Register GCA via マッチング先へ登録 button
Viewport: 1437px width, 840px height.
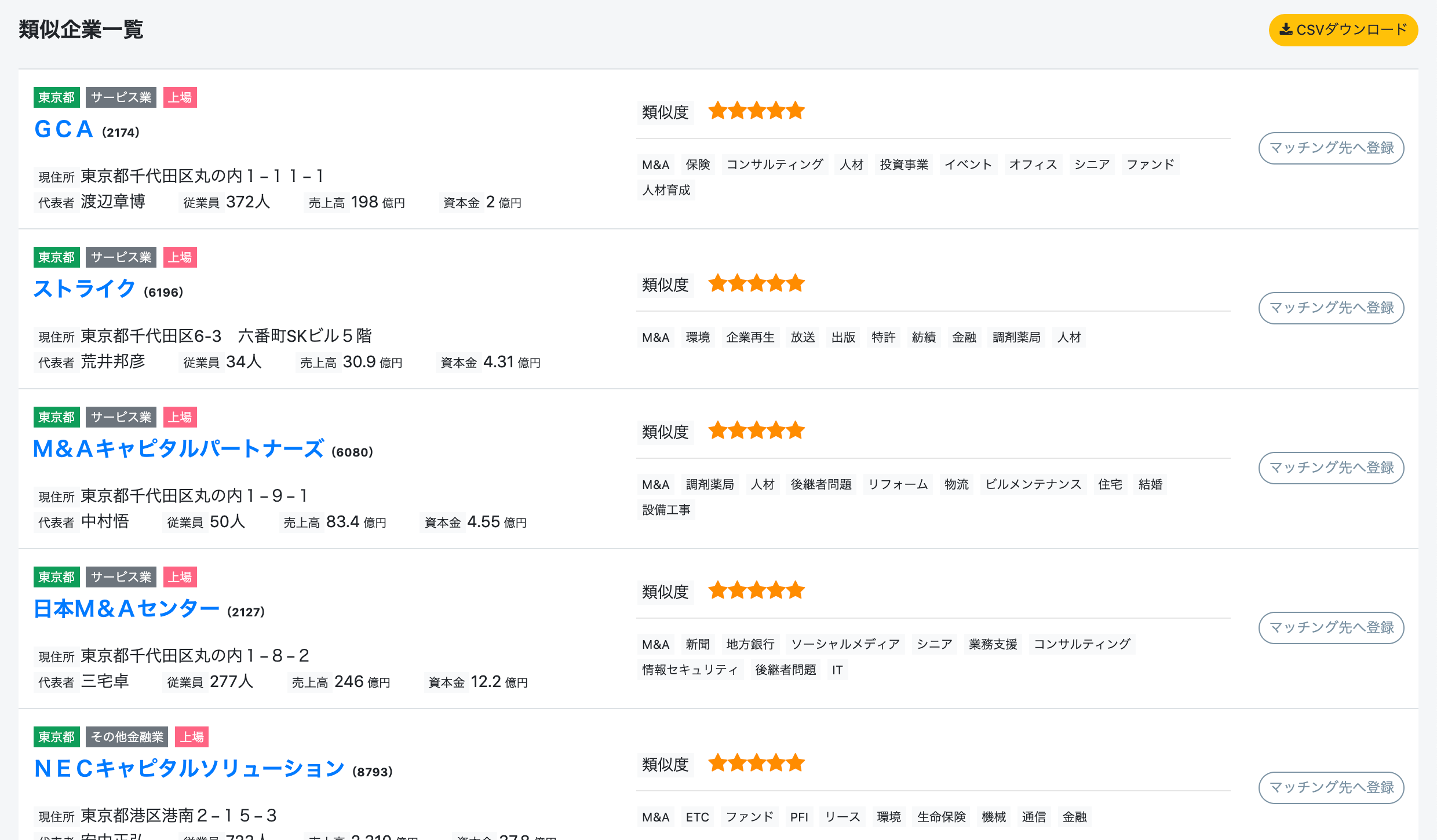1331,148
